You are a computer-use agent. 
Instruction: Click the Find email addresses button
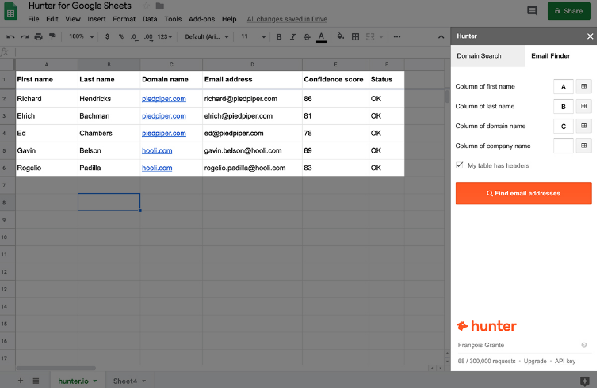click(x=524, y=193)
